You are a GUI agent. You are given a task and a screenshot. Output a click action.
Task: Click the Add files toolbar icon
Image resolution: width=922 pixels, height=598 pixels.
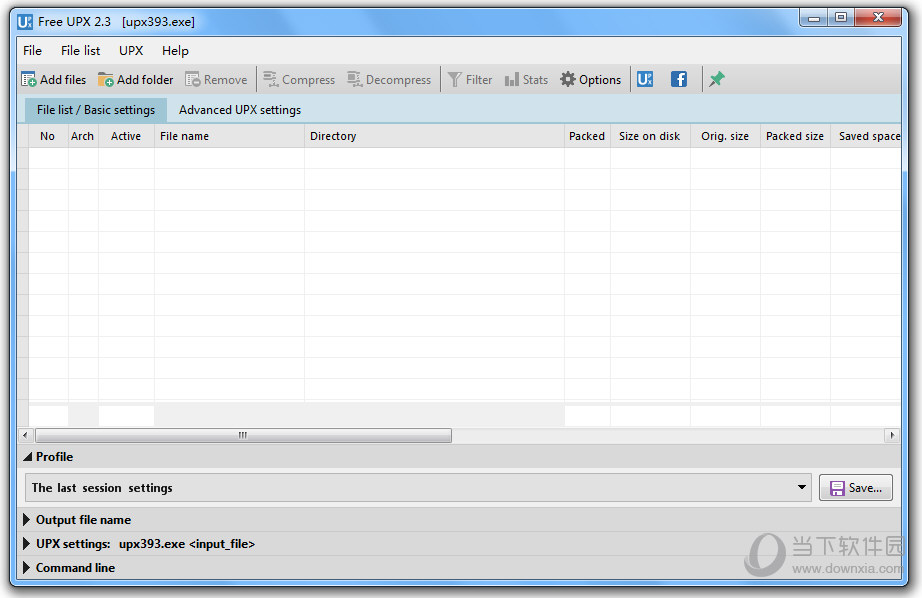29,79
